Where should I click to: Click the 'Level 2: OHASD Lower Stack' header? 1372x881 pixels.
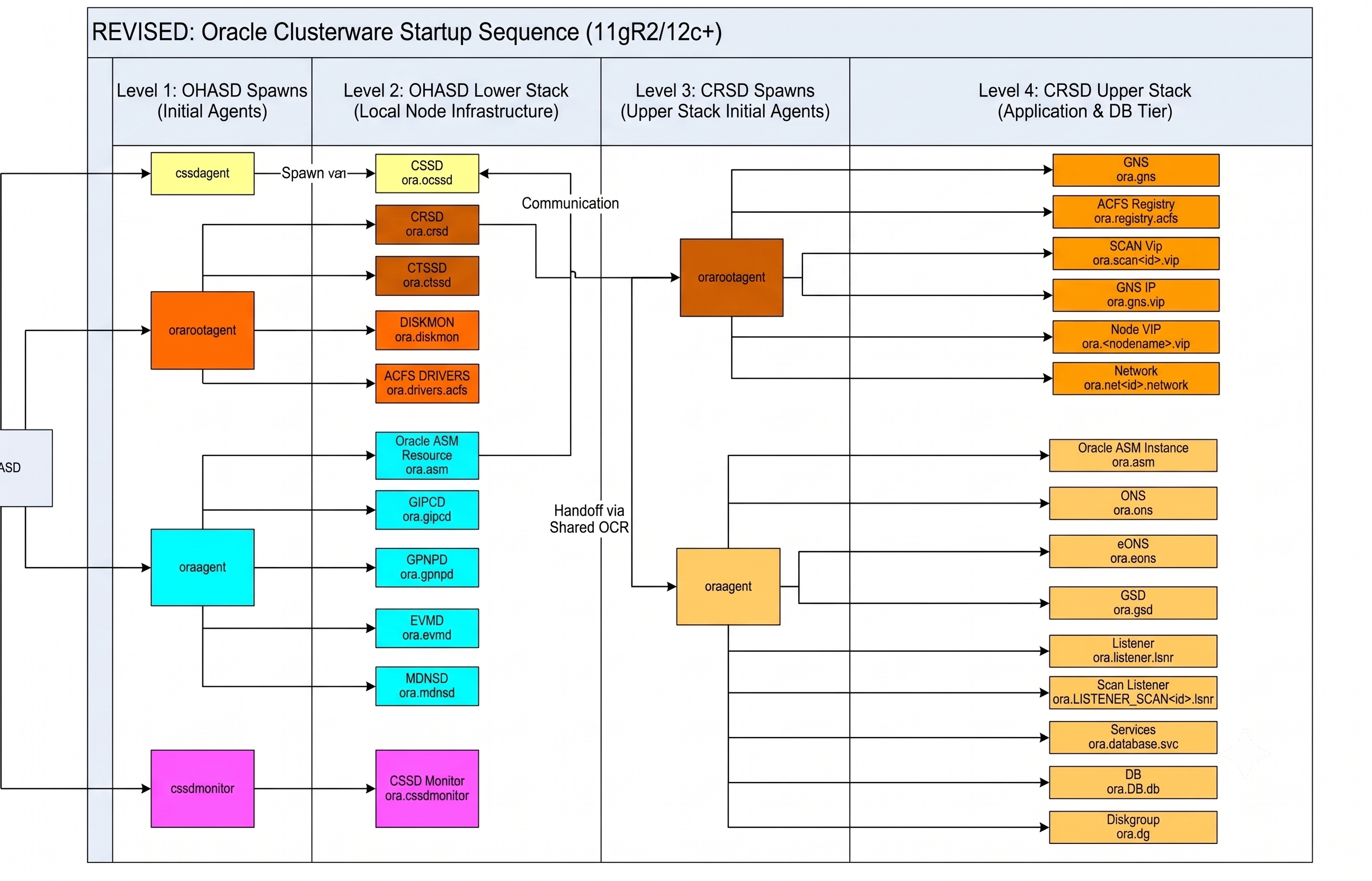coord(456,101)
